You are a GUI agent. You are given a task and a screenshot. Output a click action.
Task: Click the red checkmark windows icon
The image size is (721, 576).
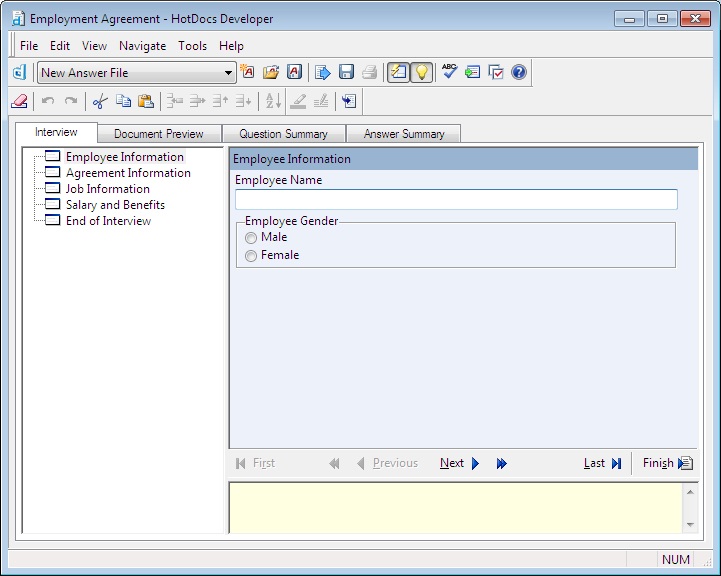click(496, 72)
